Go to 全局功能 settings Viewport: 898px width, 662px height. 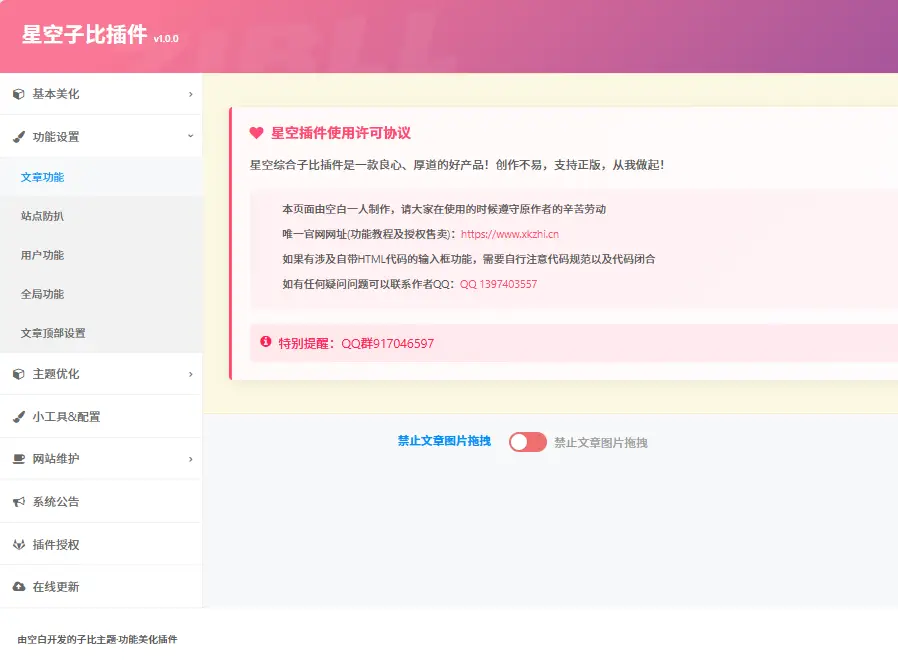click(x=42, y=294)
